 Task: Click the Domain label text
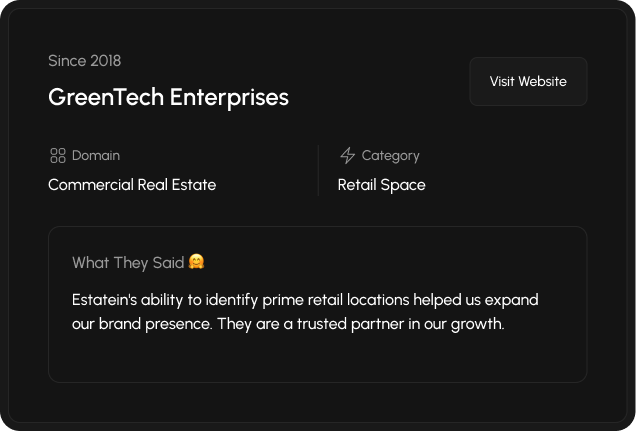coord(96,155)
